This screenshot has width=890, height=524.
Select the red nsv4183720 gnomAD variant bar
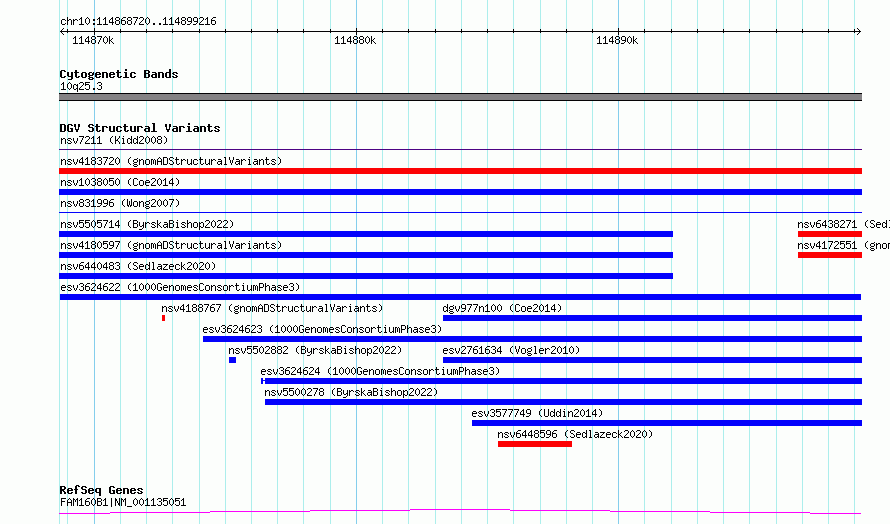click(460, 171)
